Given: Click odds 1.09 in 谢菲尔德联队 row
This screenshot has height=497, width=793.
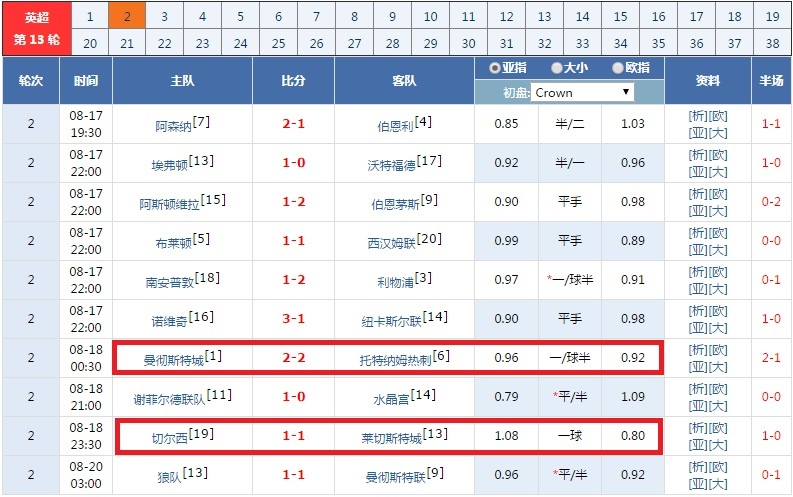Looking at the screenshot, I should pyautogui.click(x=633, y=396).
